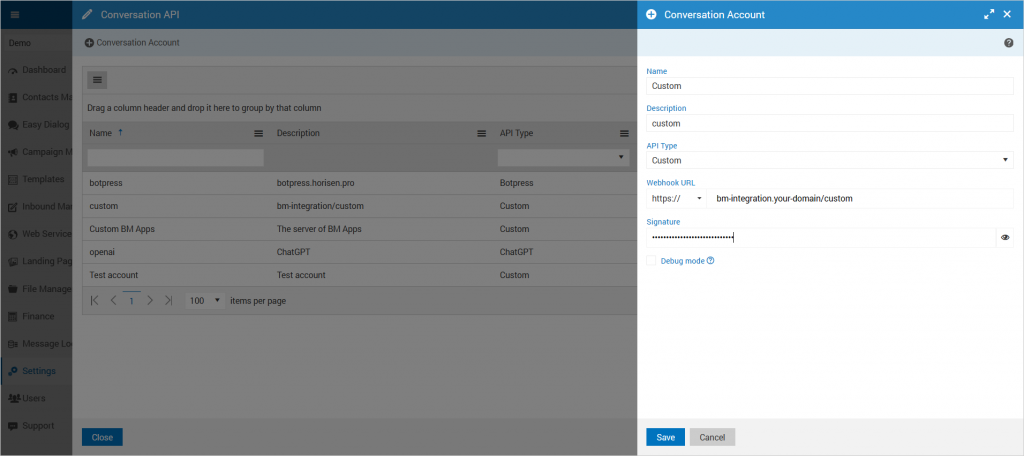Image resolution: width=1024 pixels, height=456 pixels.
Task: Open the grid menu icon above table
Action: 97,80
